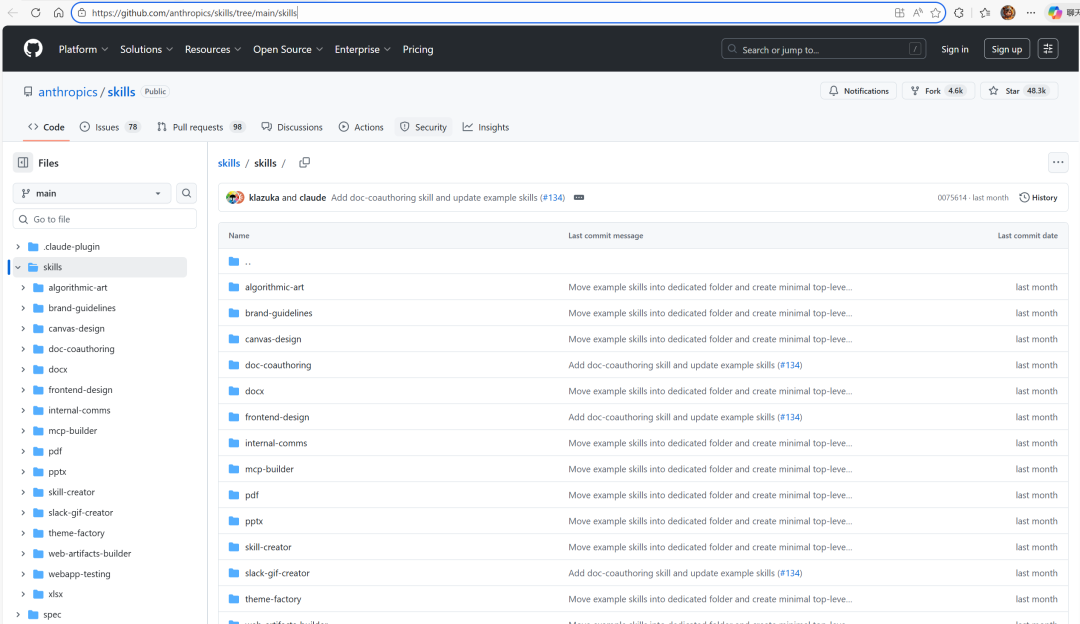Click the Pricing link
The width and height of the screenshot is (1080, 624).
418,50
